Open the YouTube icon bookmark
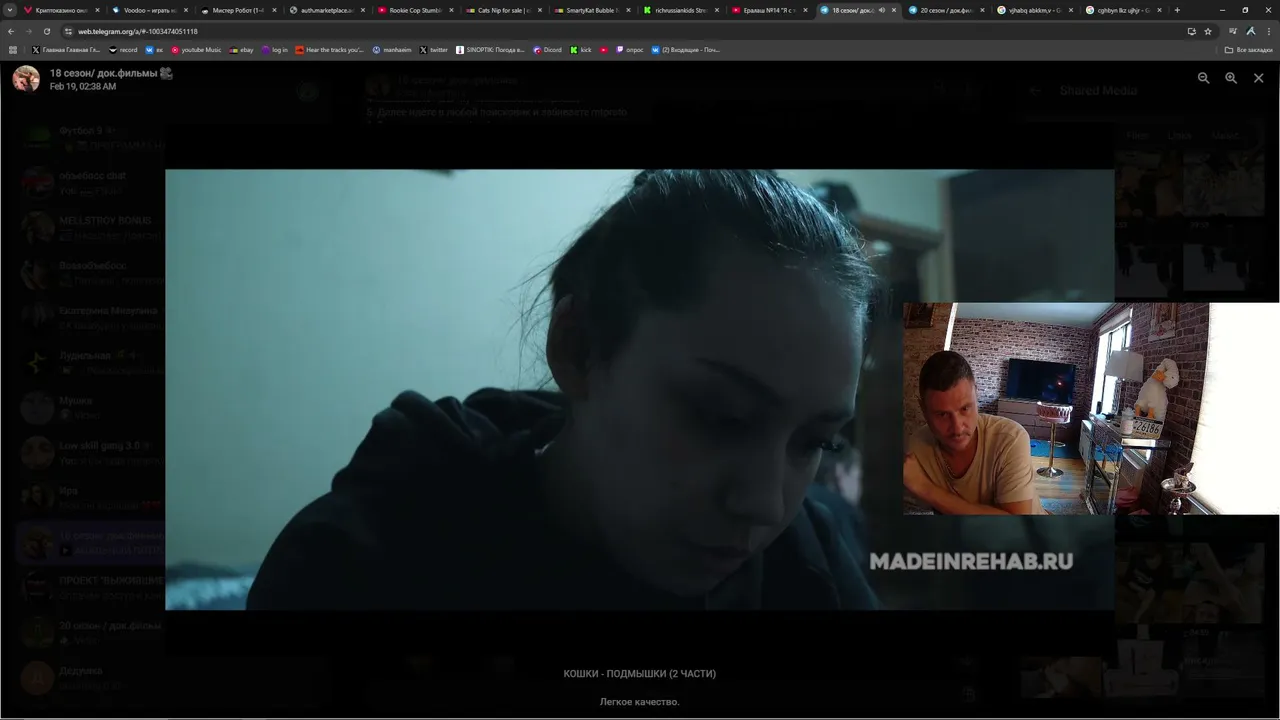Image resolution: width=1280 pixels, height=720 pixels. pyautogui.click(x=604, y=50)
